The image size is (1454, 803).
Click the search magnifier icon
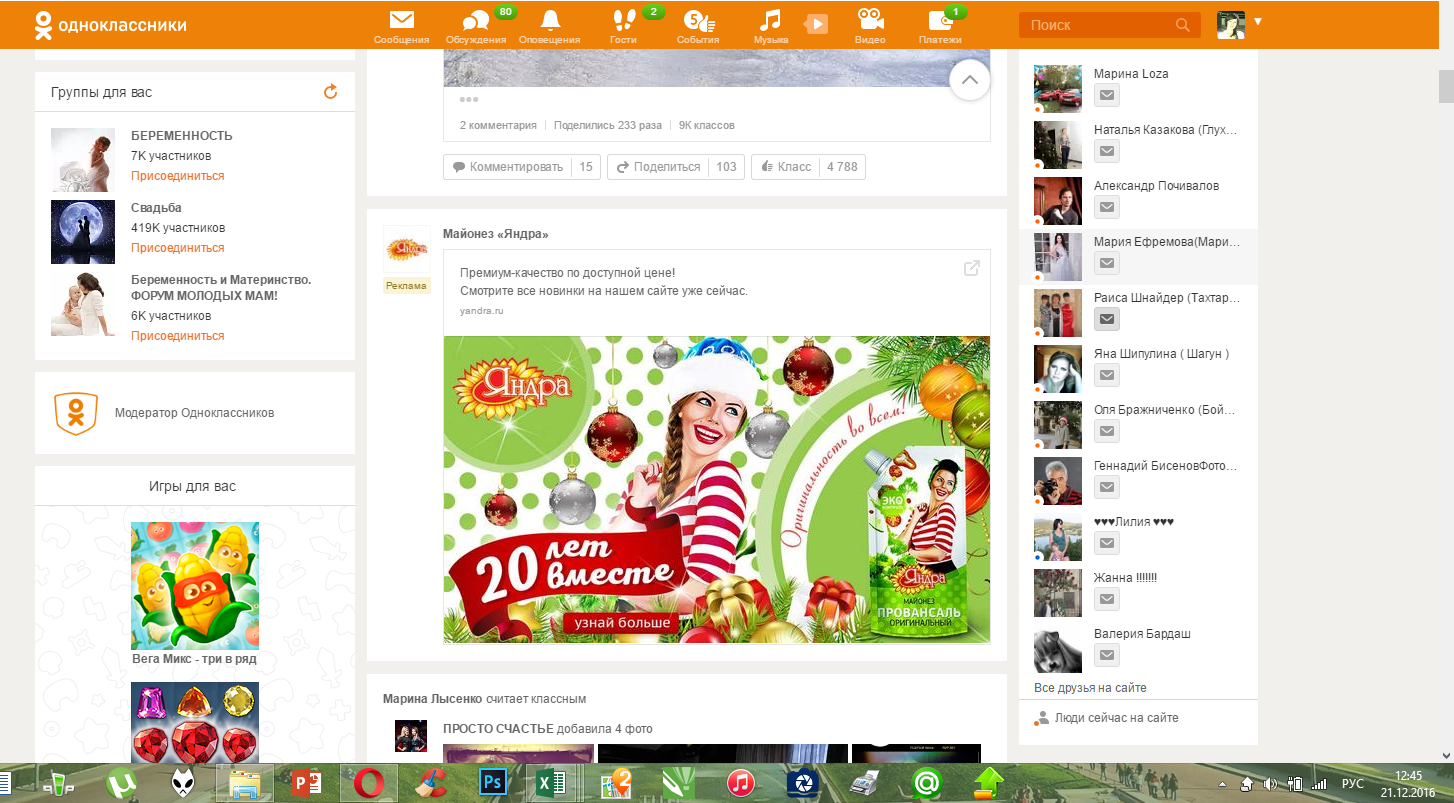pyautogui.click(x=1183, y=25)
